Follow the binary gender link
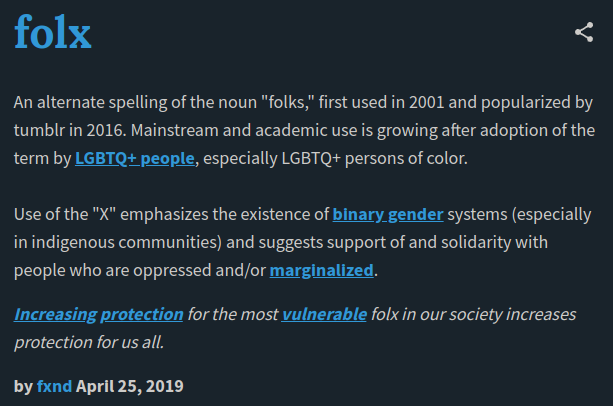This screenshot has height=406, width=613. [388, 215]
